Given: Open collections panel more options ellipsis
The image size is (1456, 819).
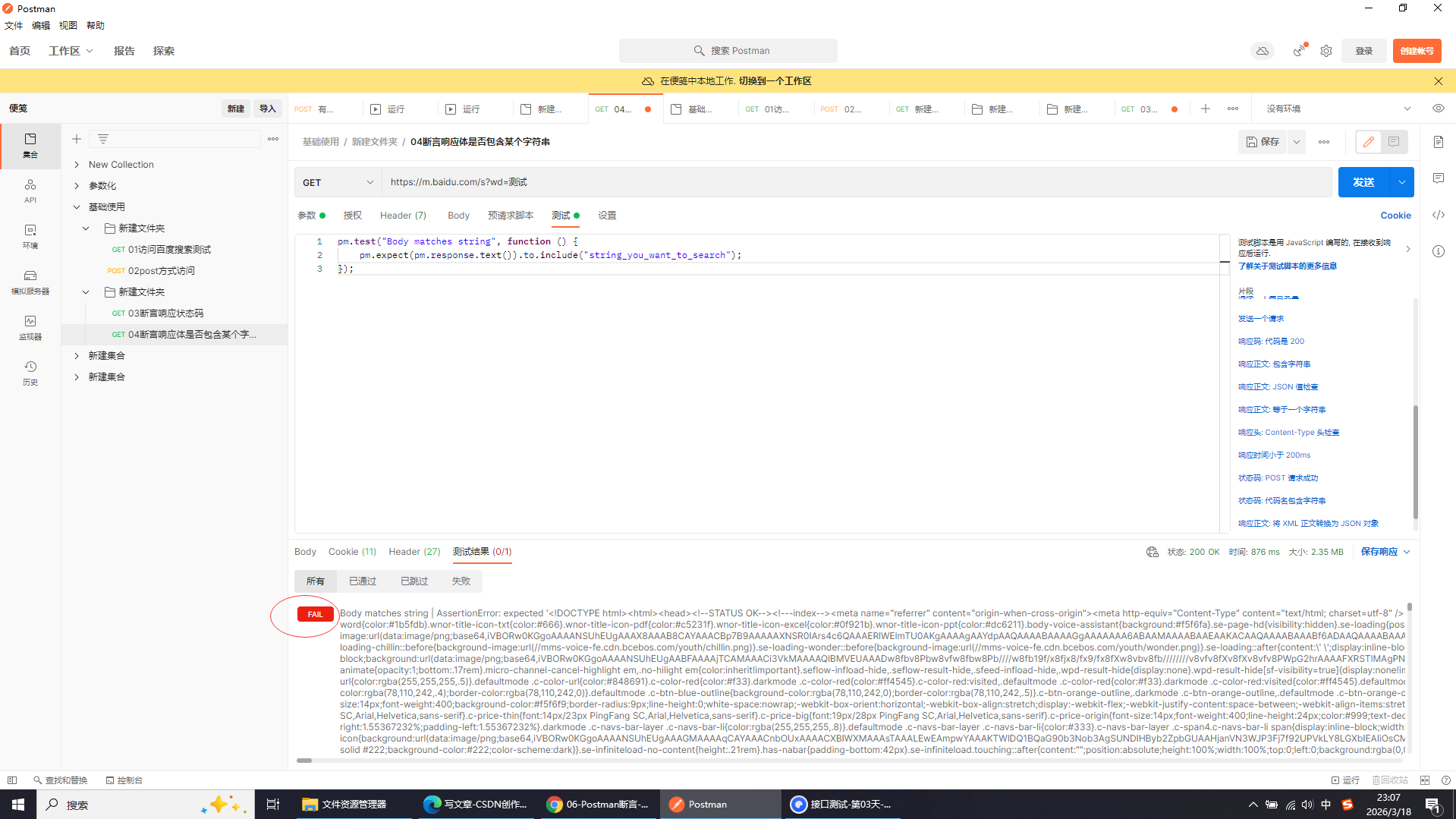Looking at the screenshot, I should tap(273, 139).
